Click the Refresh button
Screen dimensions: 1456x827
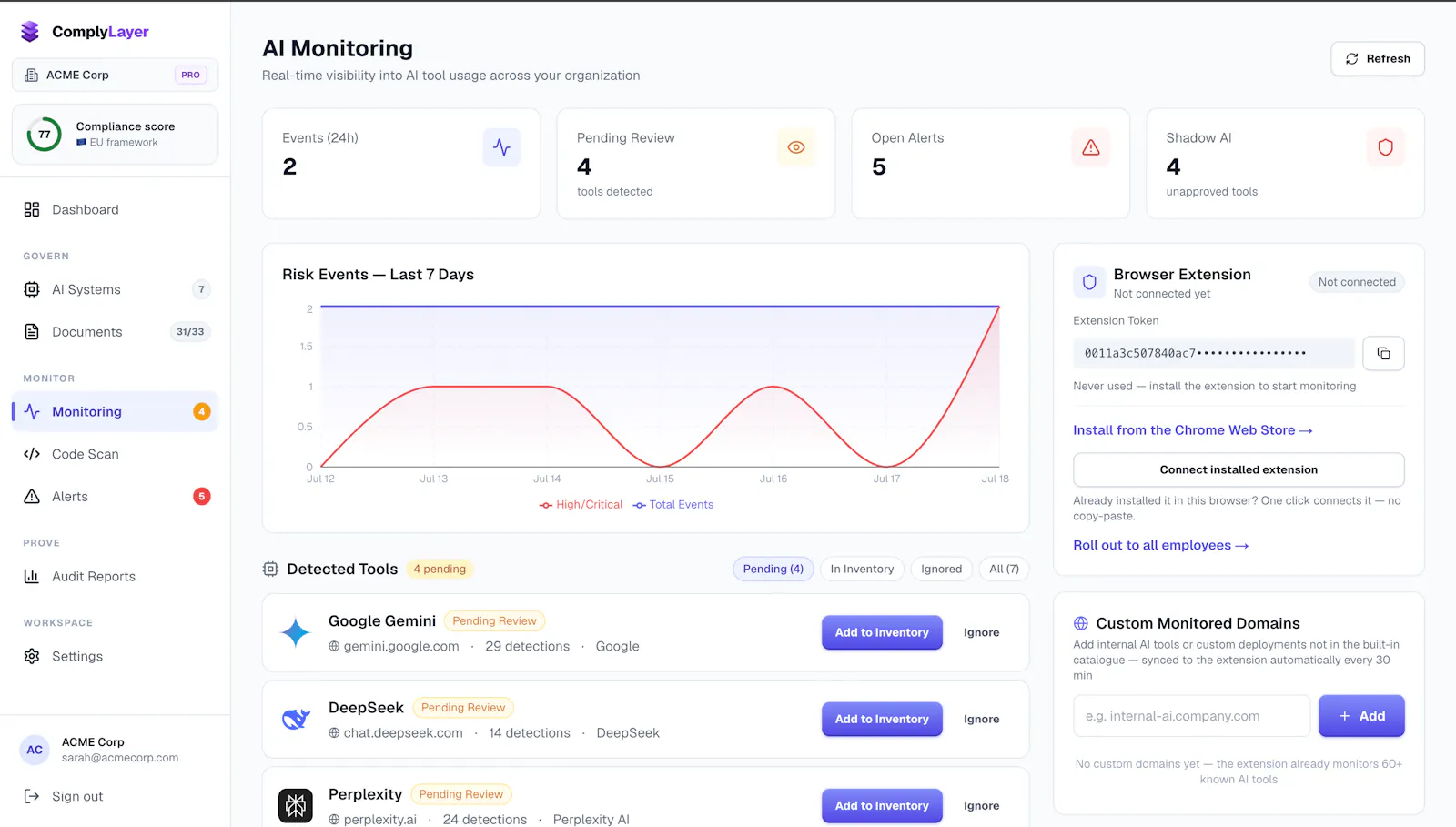[1378, 58]
